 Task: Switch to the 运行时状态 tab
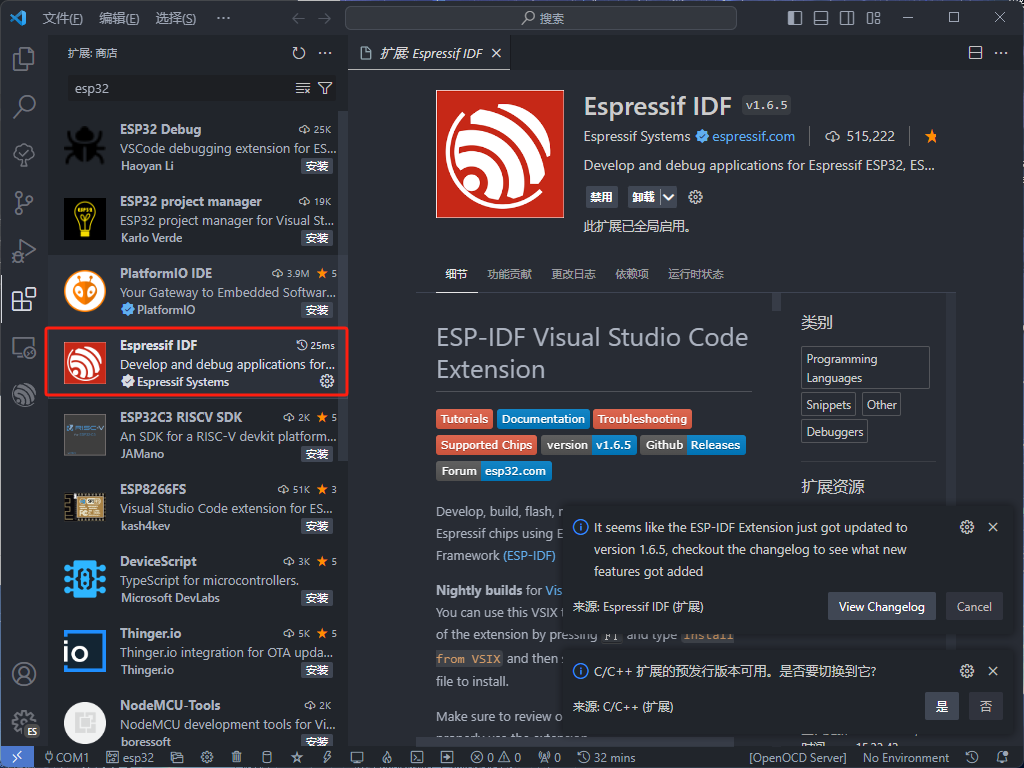[696, 274]
